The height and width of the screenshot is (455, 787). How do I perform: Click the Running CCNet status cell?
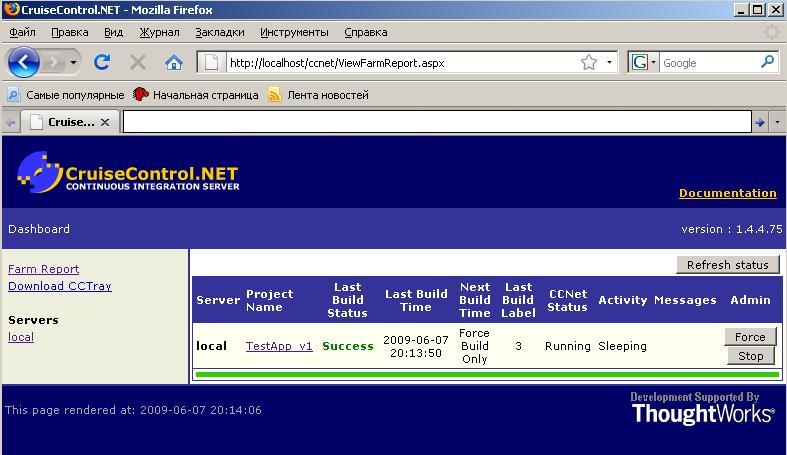tap(568, 346)
